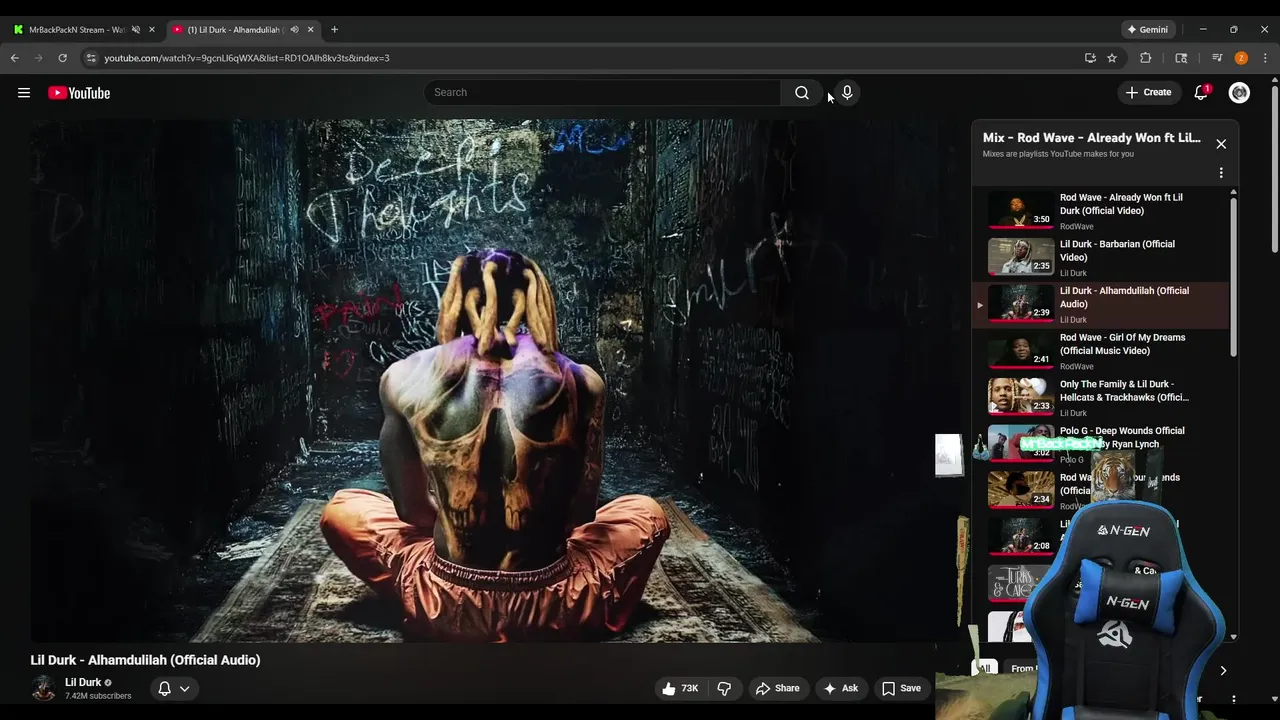1280x720 pixels.
Task: Open the 2:08 duration playlist video
Action: [x=1021, y=536]
